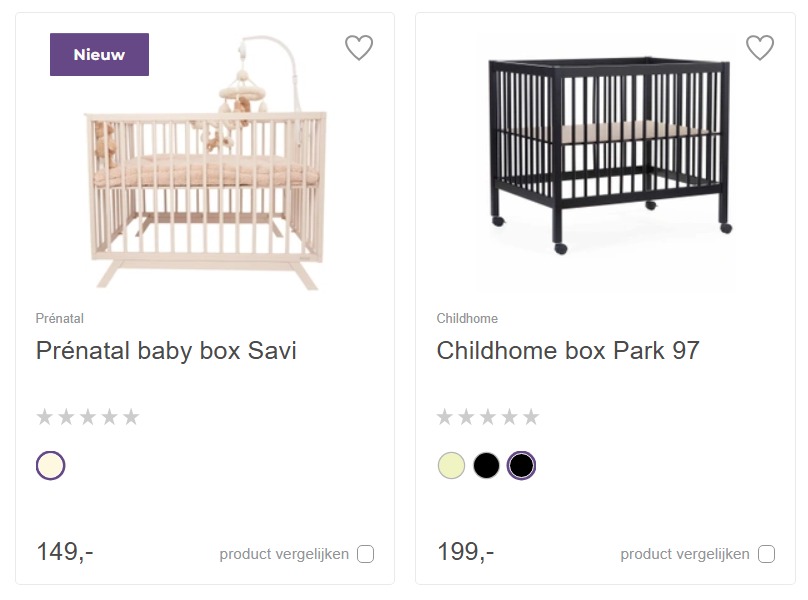
Task: Open the Childhome box Park 97 title link
Action: [568, 351]
